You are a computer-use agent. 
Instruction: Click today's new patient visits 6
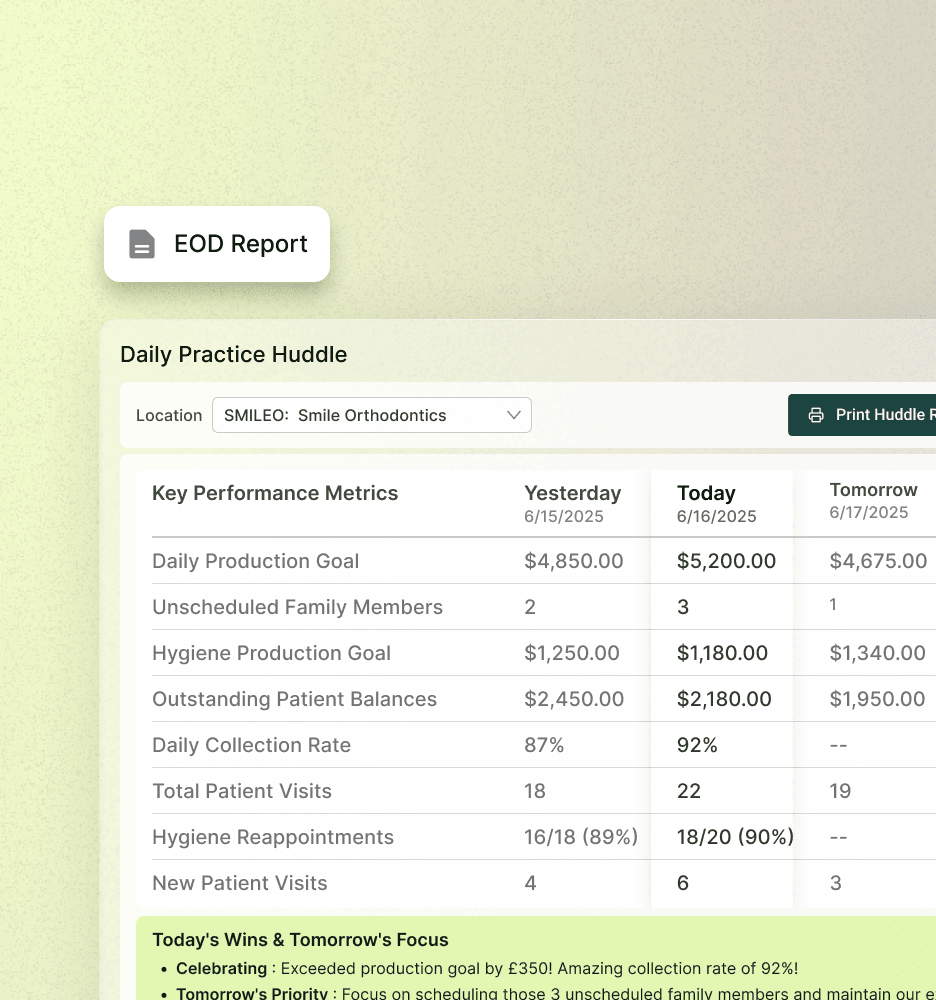click(682, 883)
